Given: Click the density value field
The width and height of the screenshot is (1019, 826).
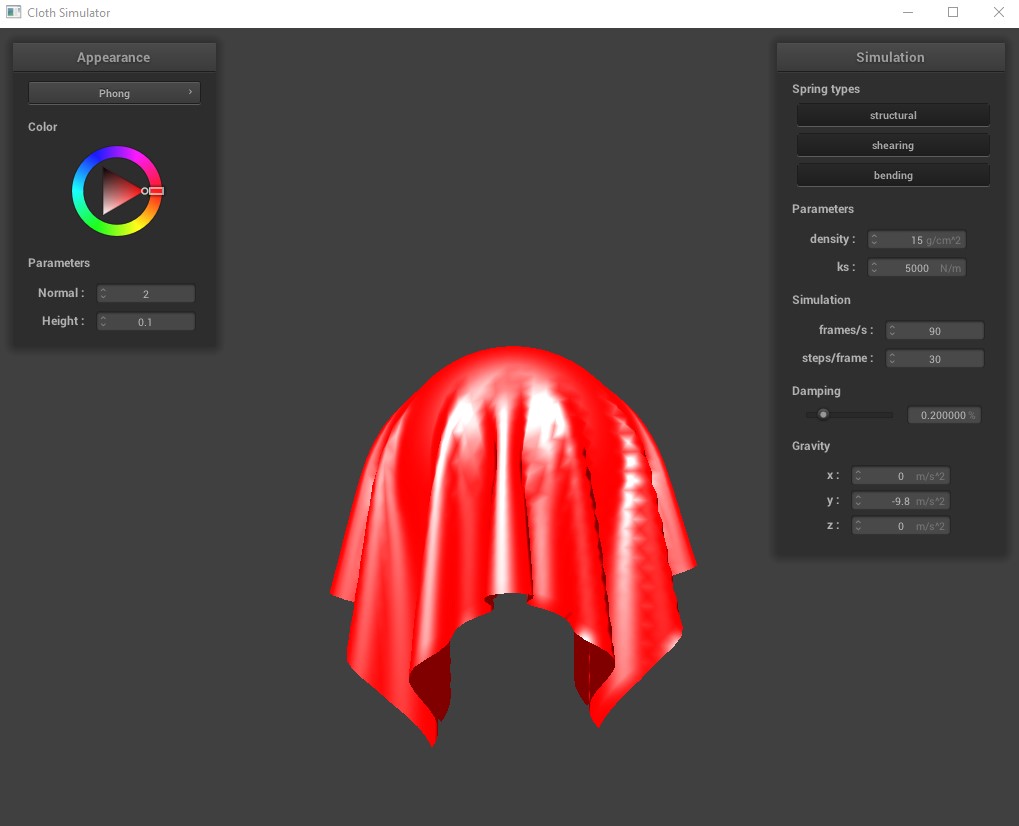Looking at the screenshot, I should [916, 240].
